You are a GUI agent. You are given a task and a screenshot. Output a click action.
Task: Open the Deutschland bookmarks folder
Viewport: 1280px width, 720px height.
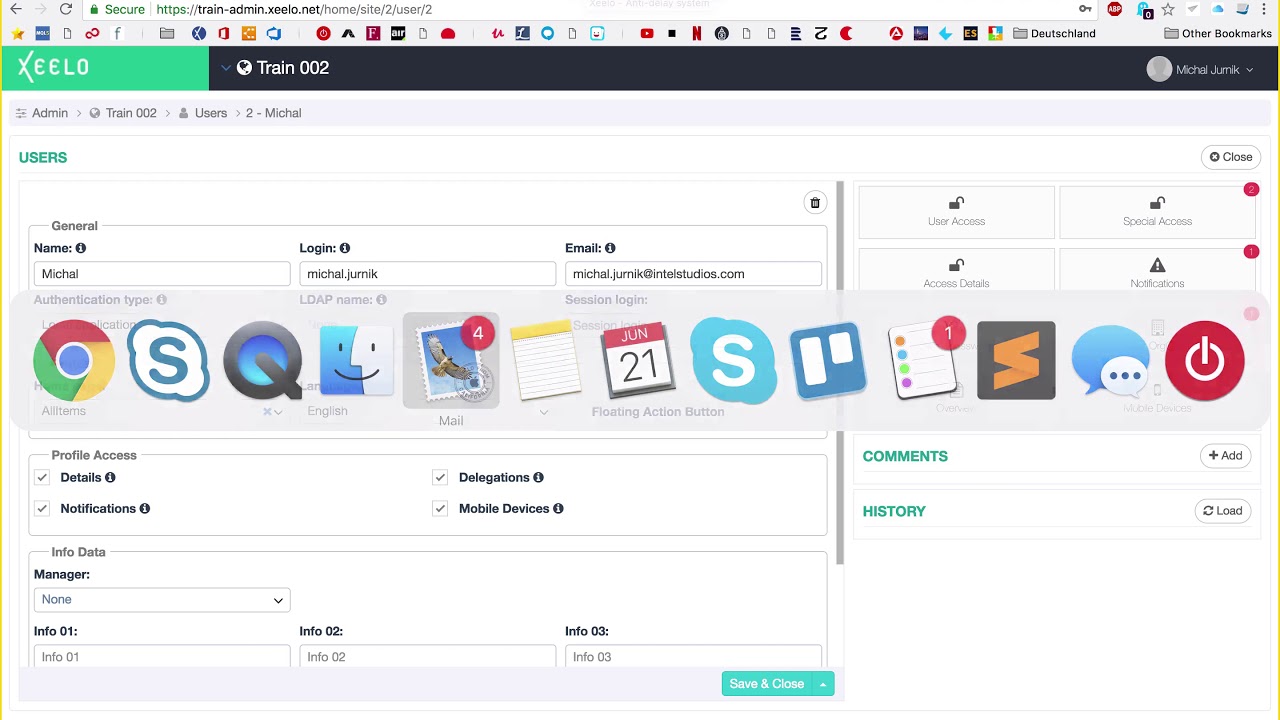pos(1054,33)
